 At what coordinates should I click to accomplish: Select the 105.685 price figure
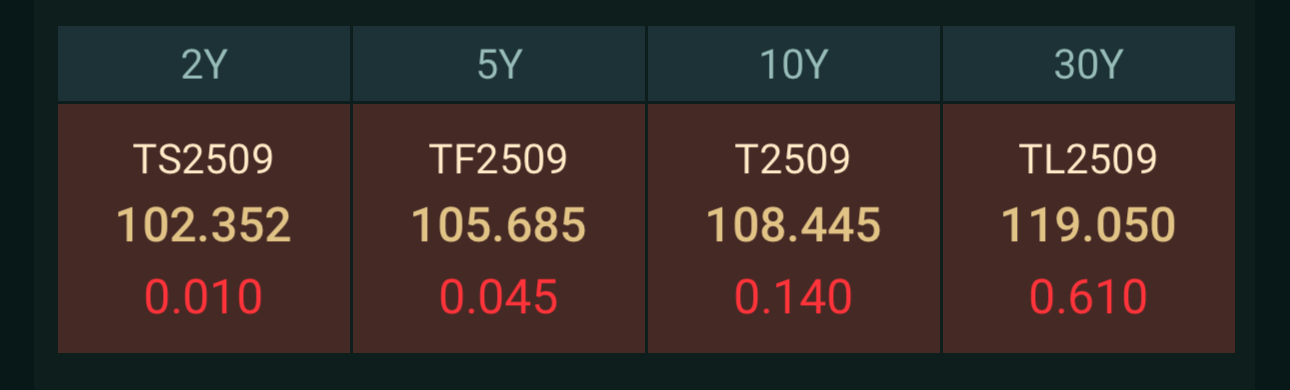pos(499,226)
